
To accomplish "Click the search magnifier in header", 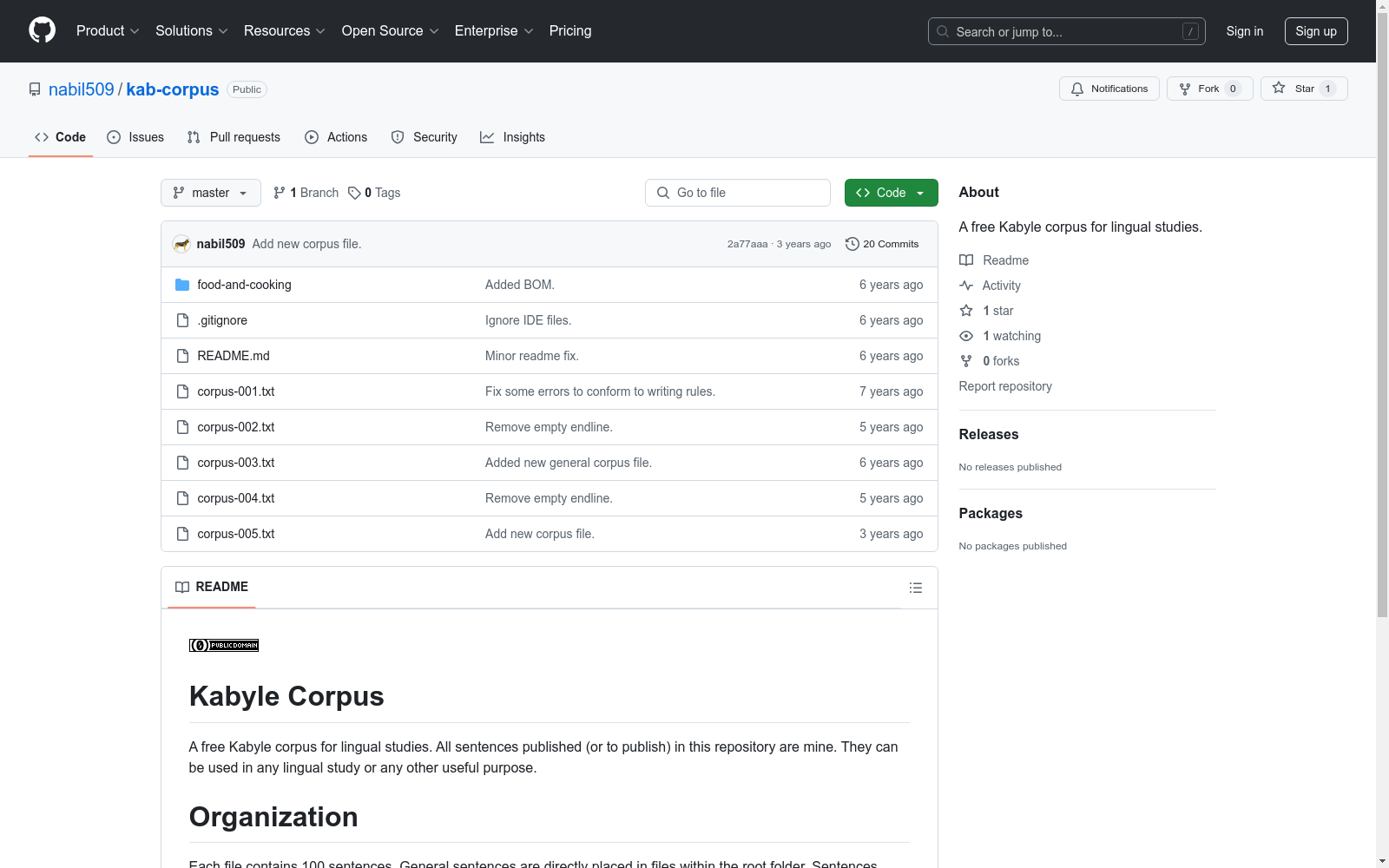I will tap(943, 31).
